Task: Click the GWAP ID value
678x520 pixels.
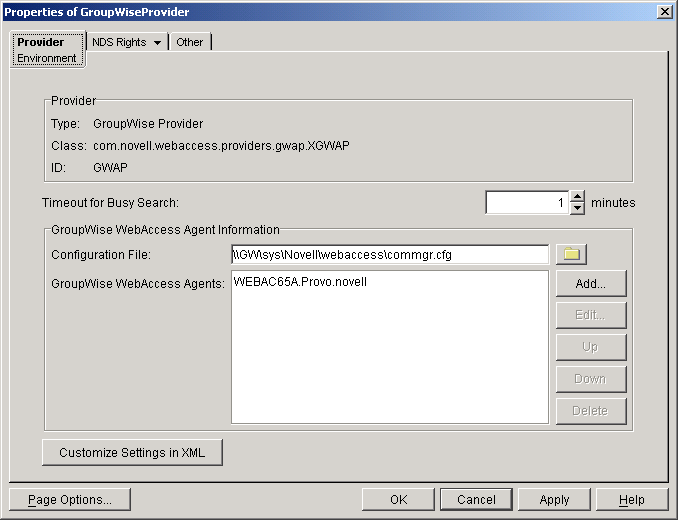Action: [110, 168]
